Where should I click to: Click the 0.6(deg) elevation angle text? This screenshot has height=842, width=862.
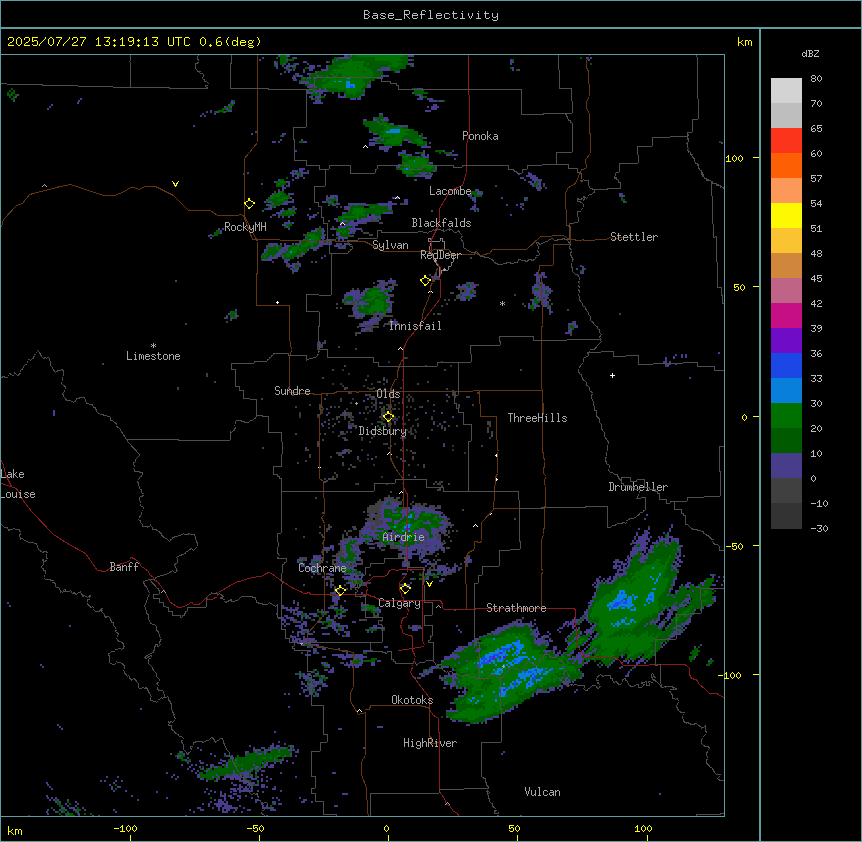pos(230,42)
